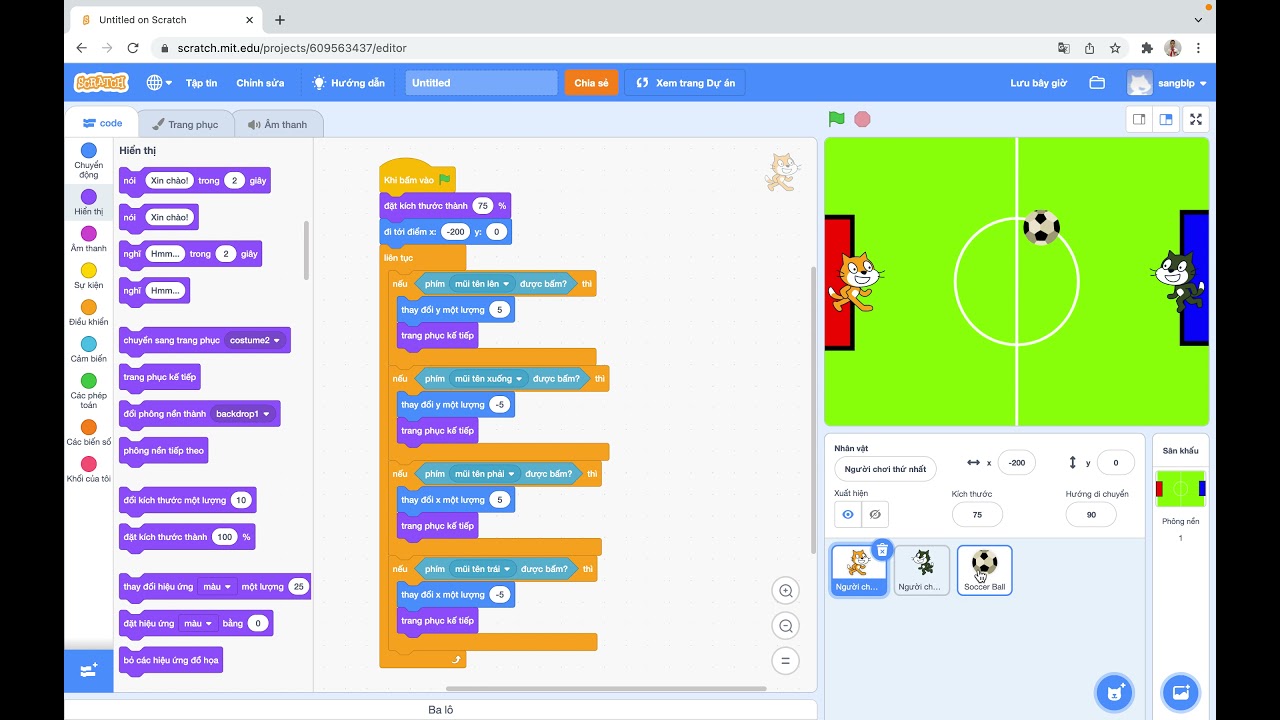
Task: Open Hướng dẫn tutorials
Action: coord(348,83)
